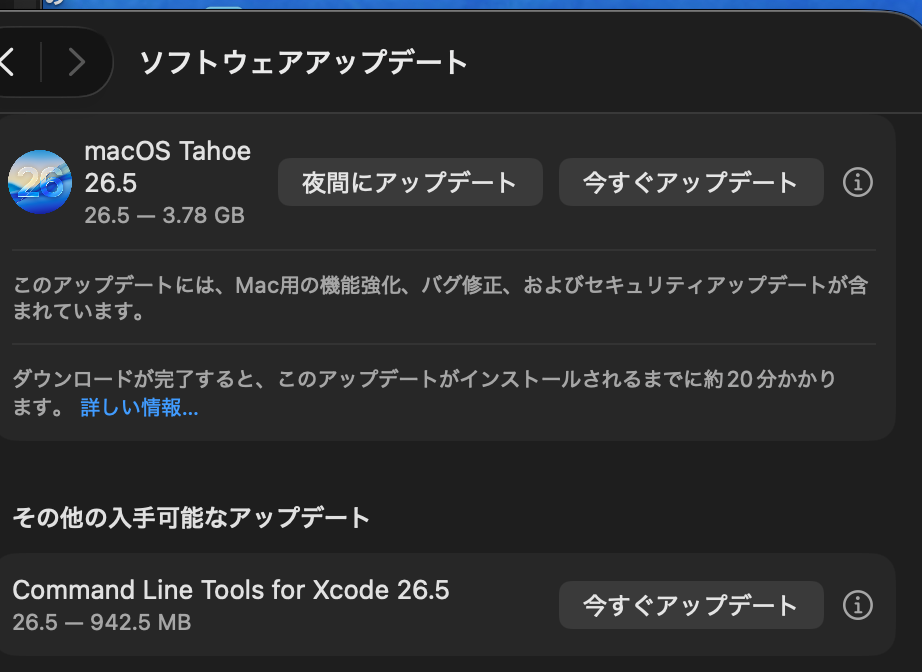Click the macOS Tahoe 26 icon

(40, 182)
